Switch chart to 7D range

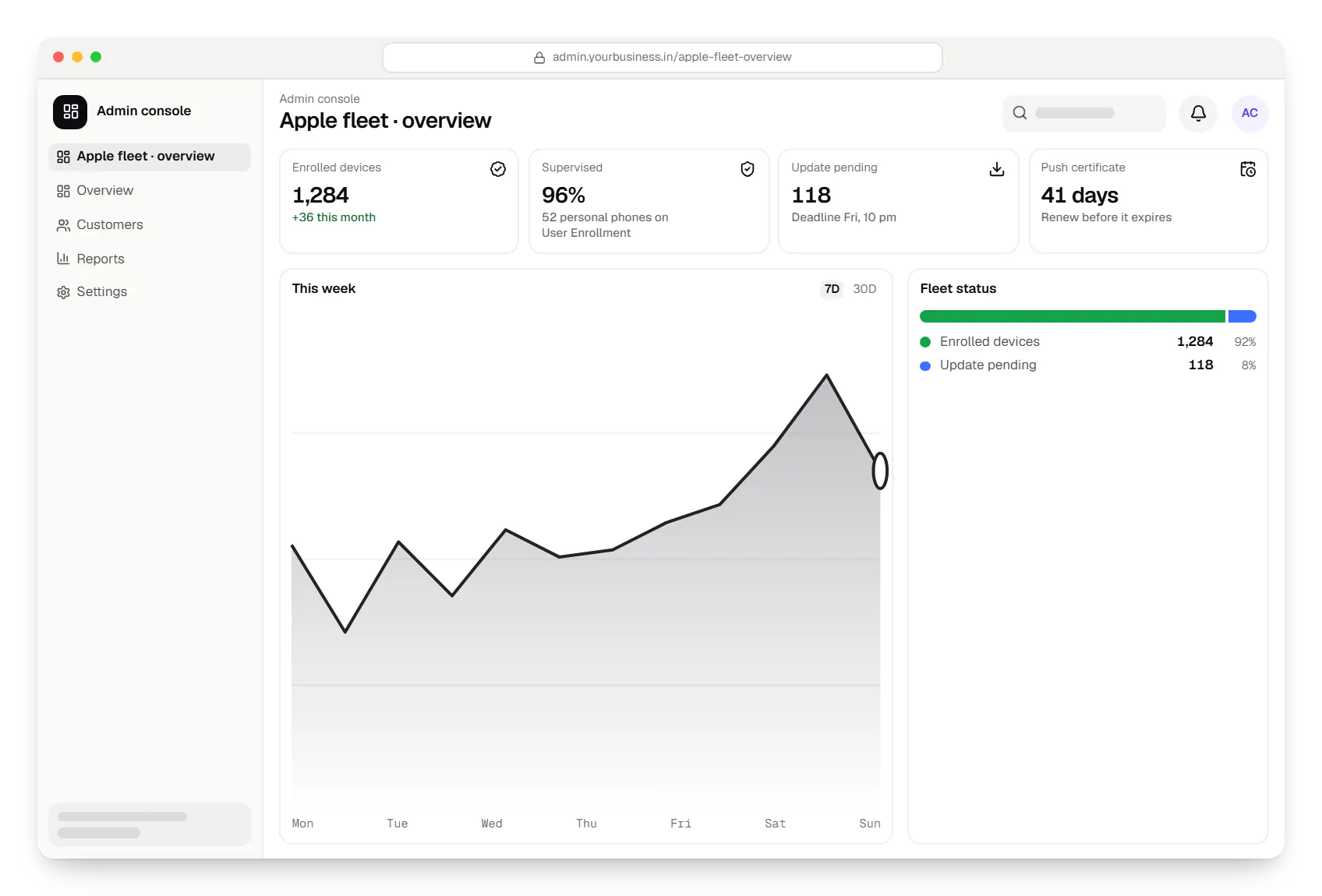point(832,289)
